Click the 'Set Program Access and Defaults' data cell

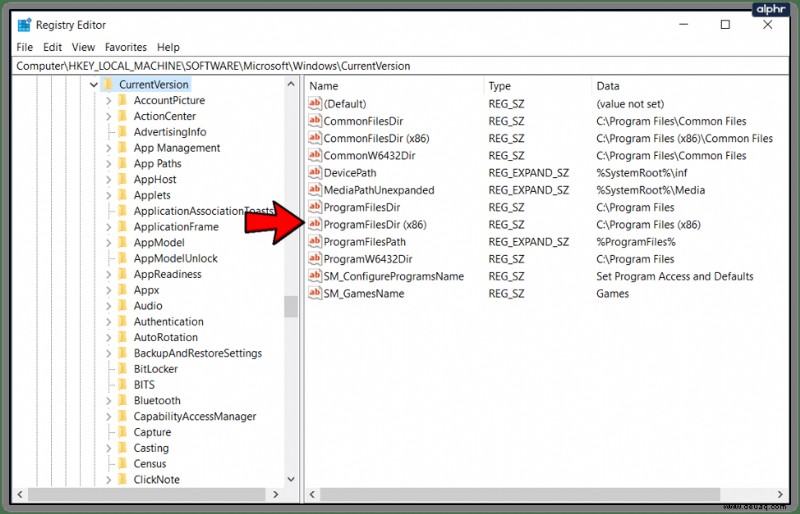coord(674,276)
